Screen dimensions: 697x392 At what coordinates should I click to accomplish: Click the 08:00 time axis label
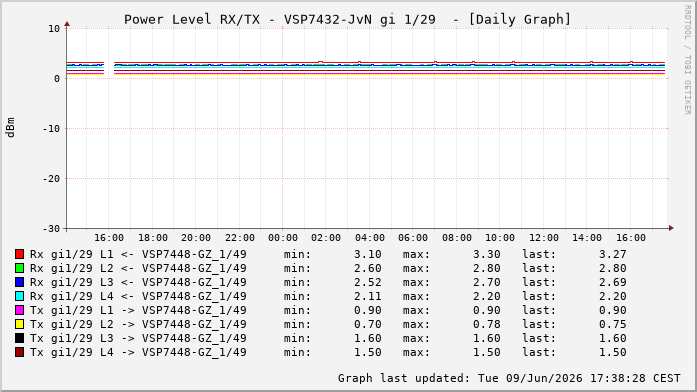[457, 238]
